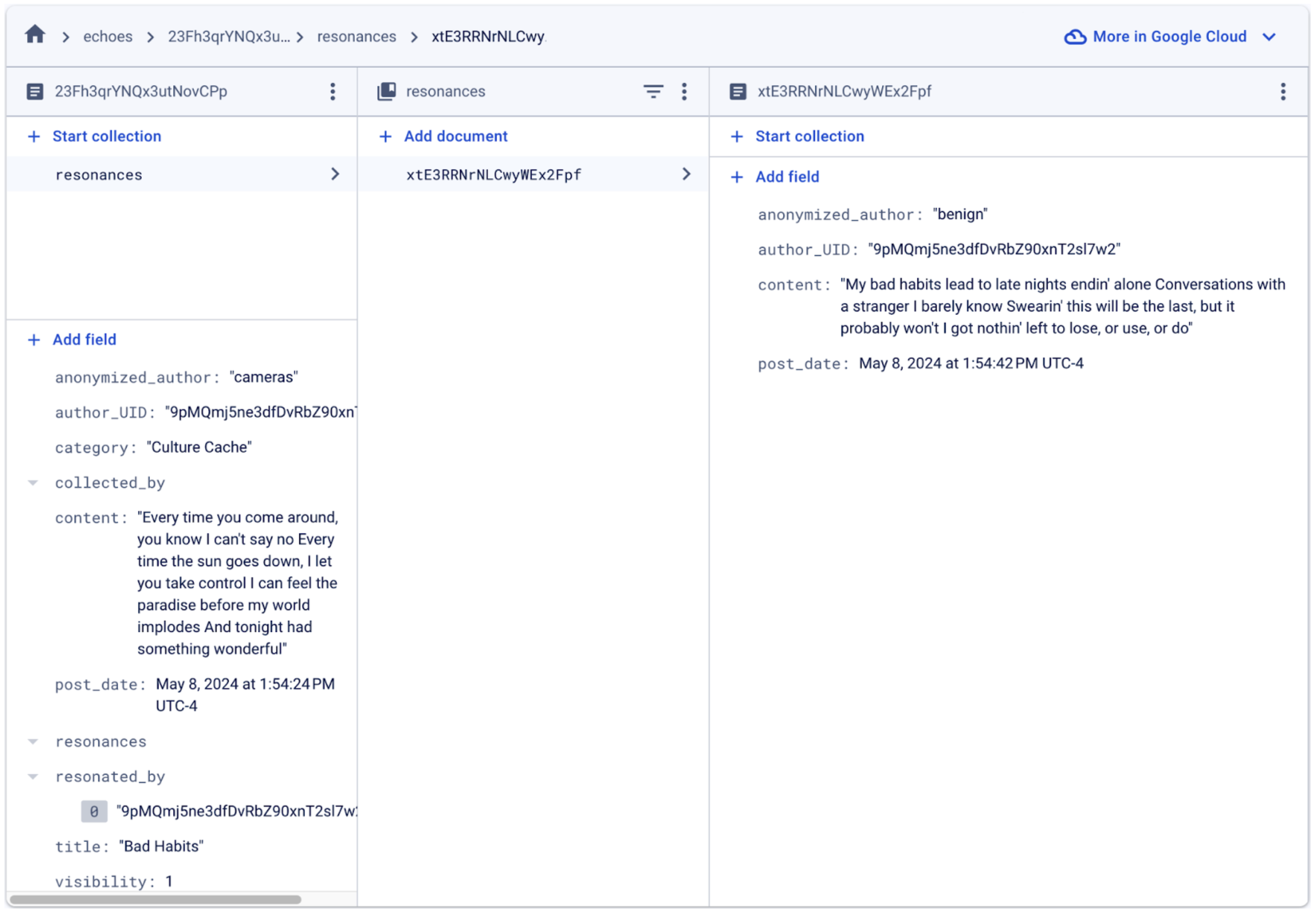1316x913 pixels.
Task: Click the chevron on the resonances subcollection row
Action: (x=334, y=174)
